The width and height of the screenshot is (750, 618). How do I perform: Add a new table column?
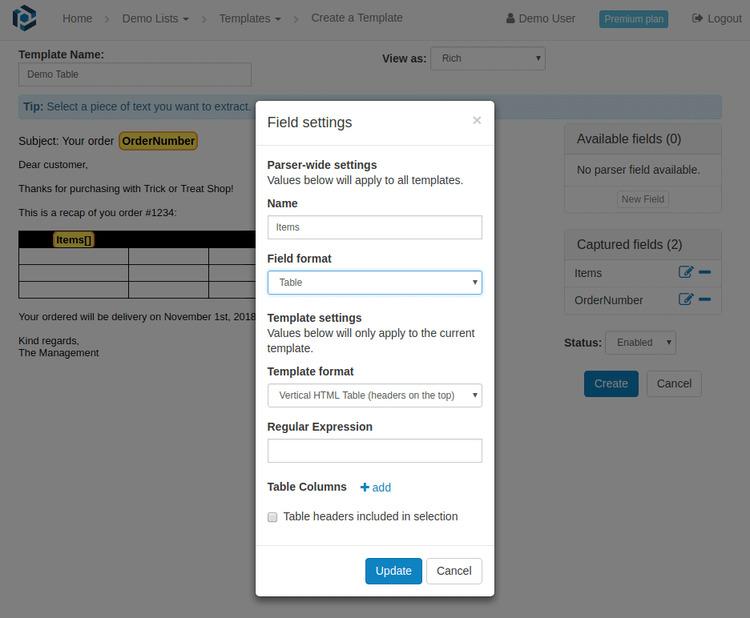pyautogui.click(x=375, y=487)
